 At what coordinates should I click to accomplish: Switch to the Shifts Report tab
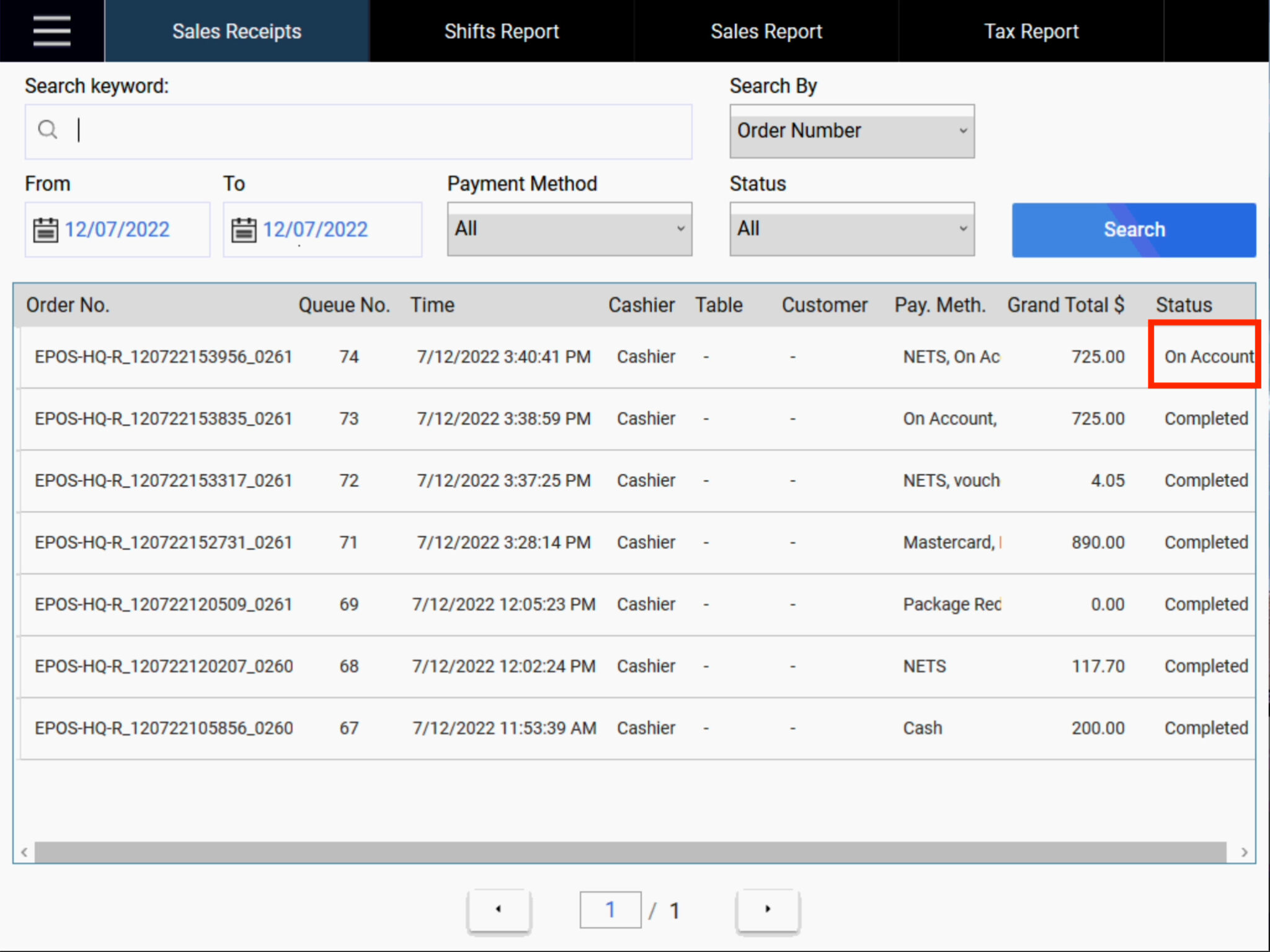[x=501, y=31]
